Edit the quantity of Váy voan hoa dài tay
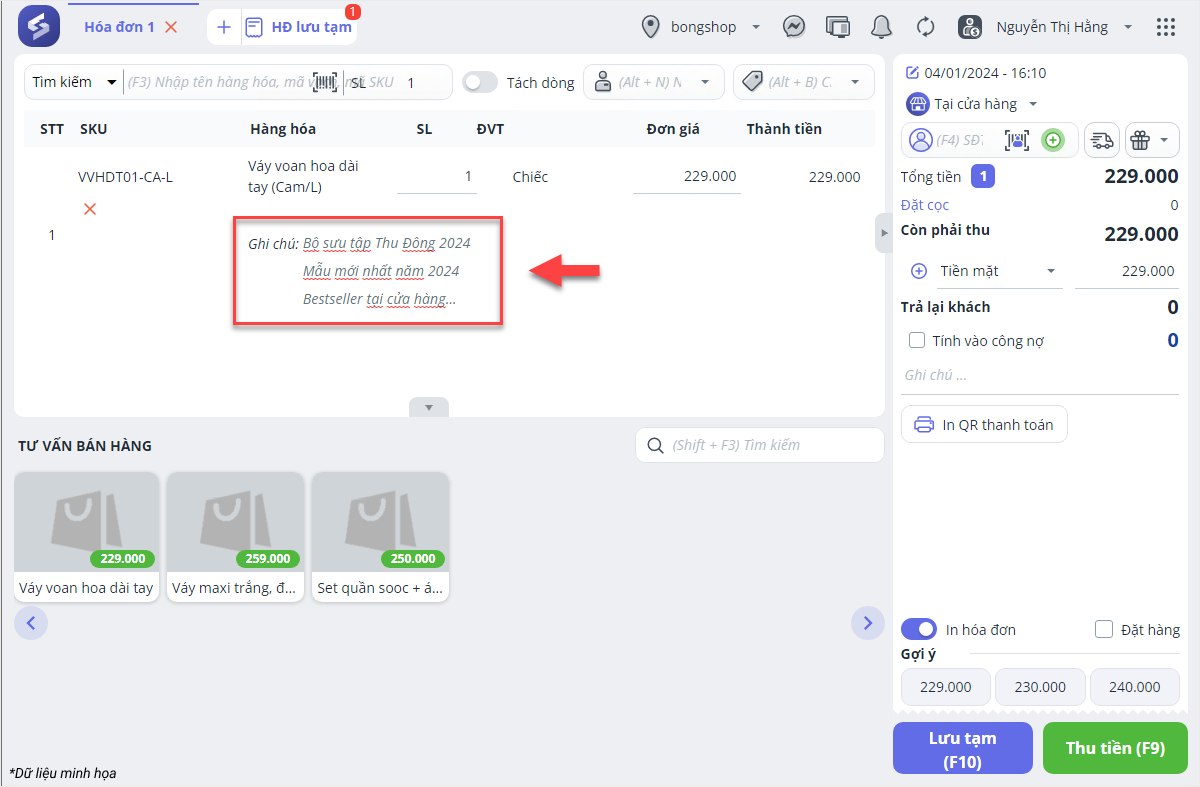Screen dimensions: 1200x787 436,177
